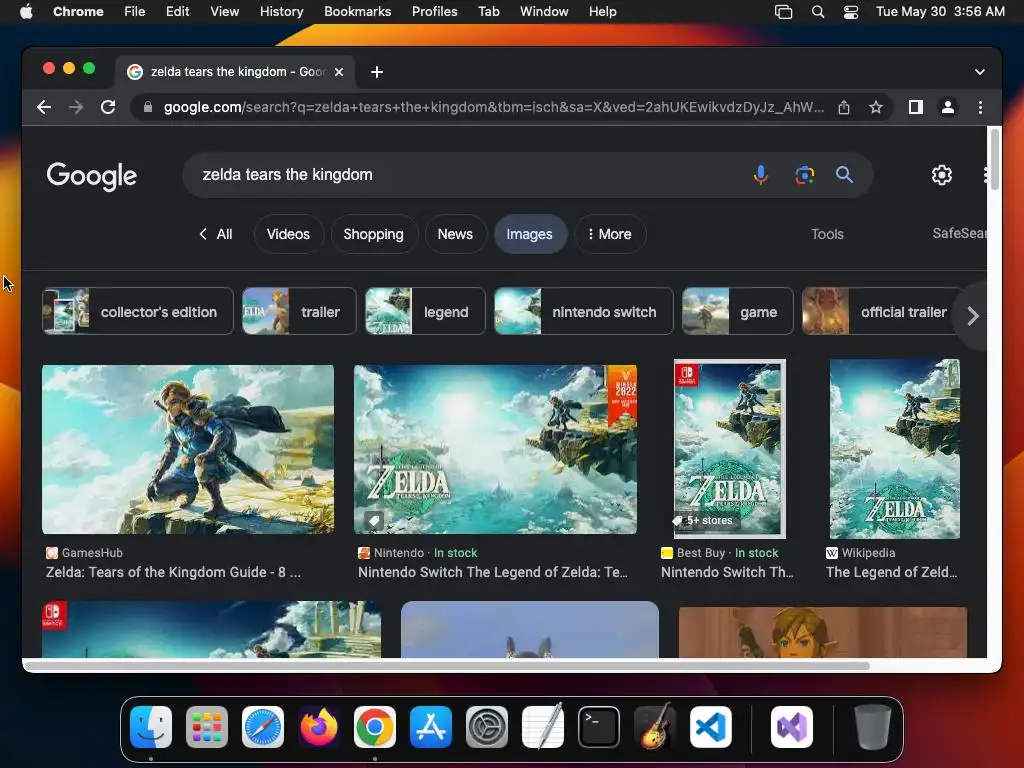This screenshot has width=1024, height=768.
Task: Open Control Center in menu bar
Action: click(850, 11)
